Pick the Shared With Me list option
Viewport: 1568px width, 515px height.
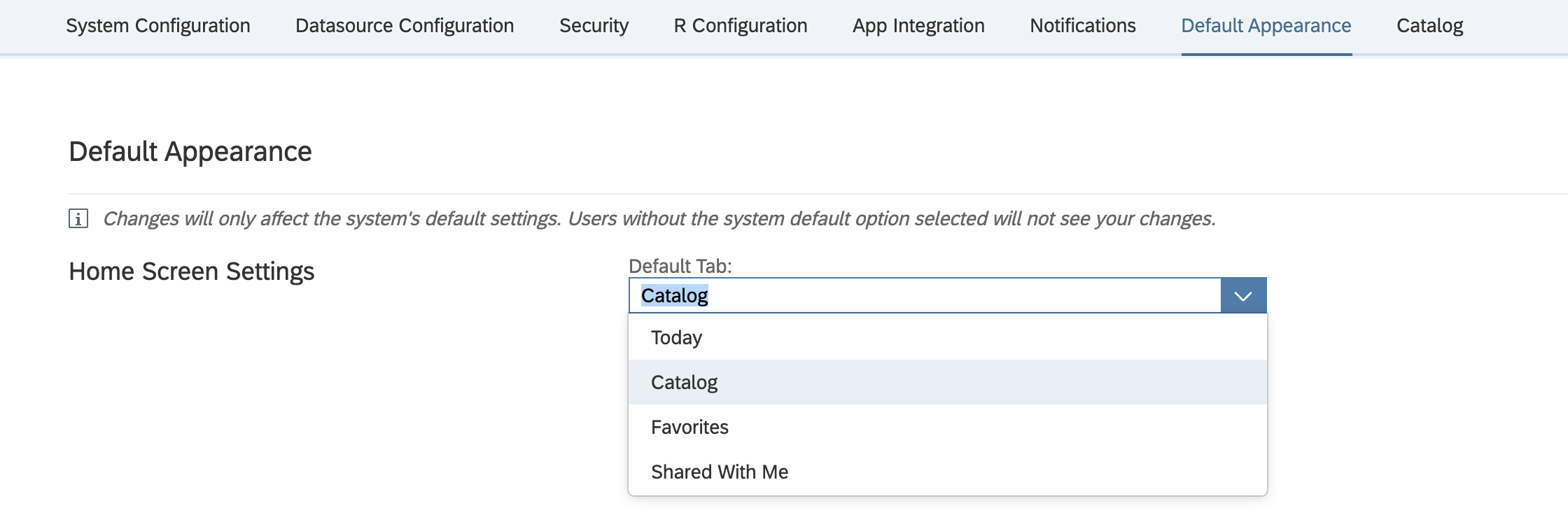tap(719, 472)
